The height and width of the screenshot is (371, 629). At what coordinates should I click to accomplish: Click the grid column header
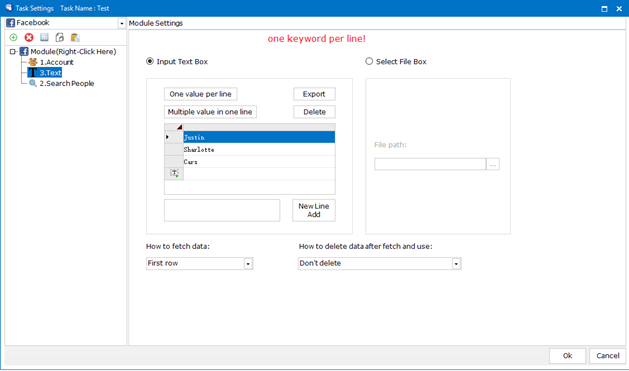tap(259, 127)
